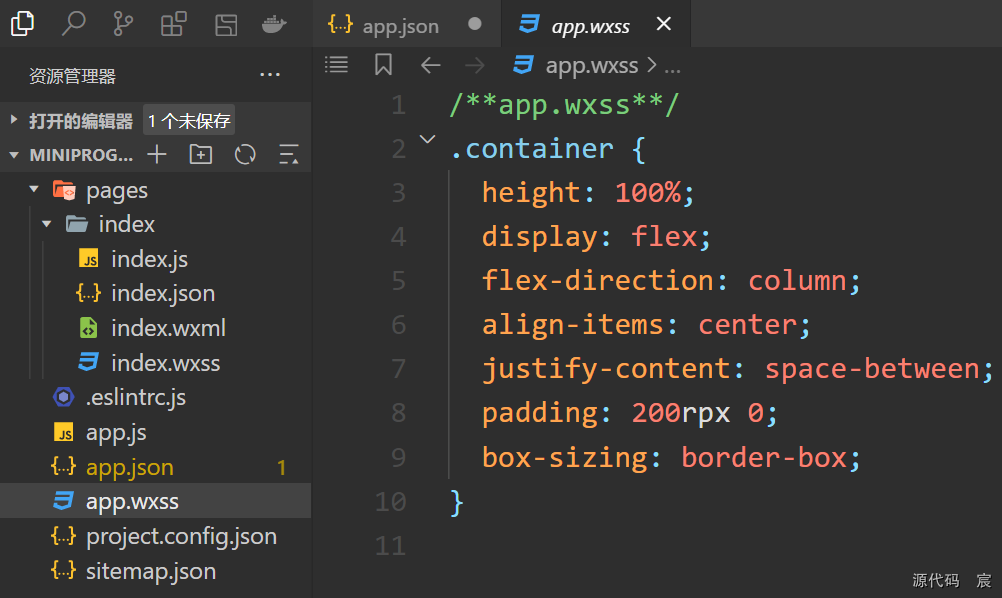Click the CSS icon in breadcrumb
The height and width of the screenshot is (598, 1002).
tap(523, 65)
